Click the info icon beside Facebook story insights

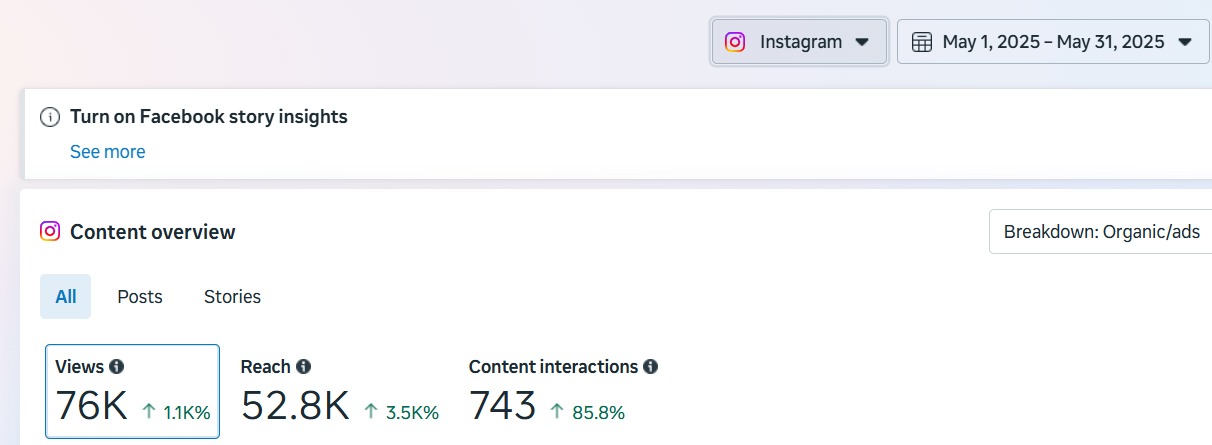coord(50,117)
